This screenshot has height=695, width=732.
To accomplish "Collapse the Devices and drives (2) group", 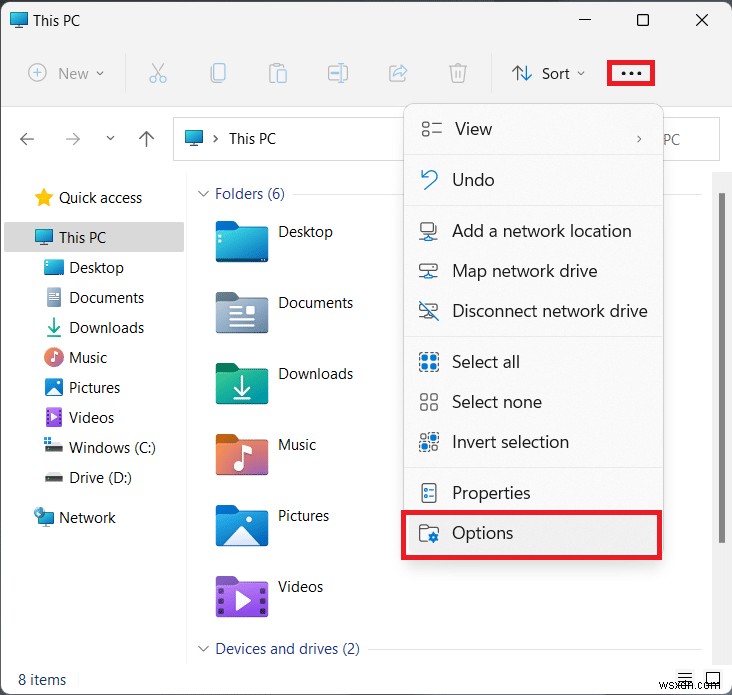I will (x=203, y=649).
